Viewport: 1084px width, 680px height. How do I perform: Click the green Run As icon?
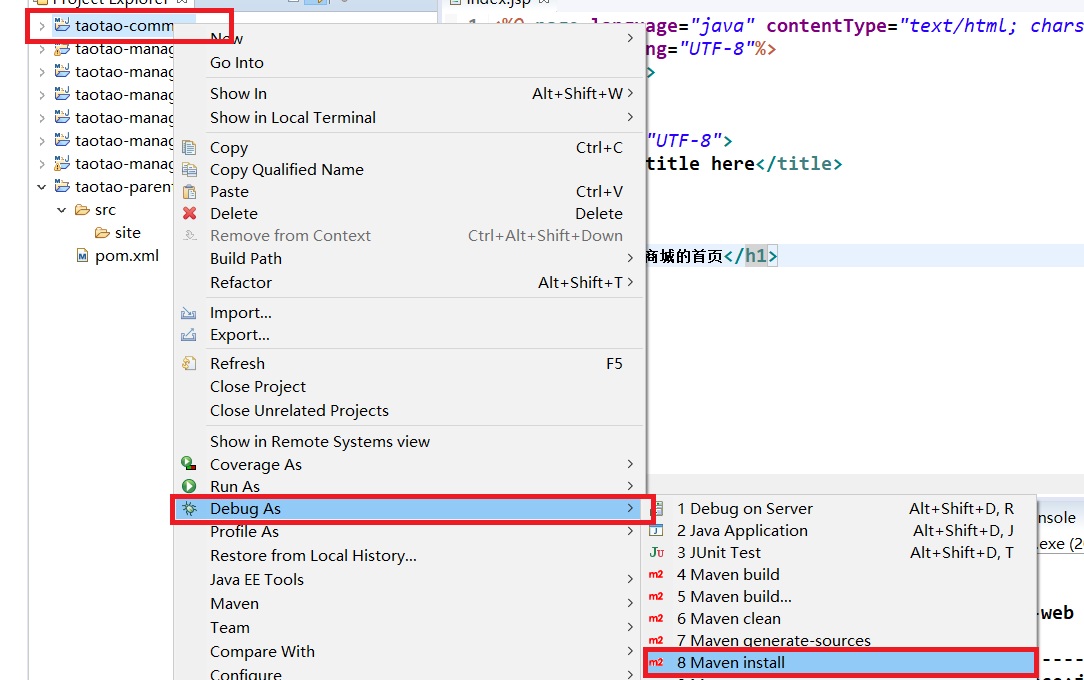pyautogui.click(x=189, y=486)
